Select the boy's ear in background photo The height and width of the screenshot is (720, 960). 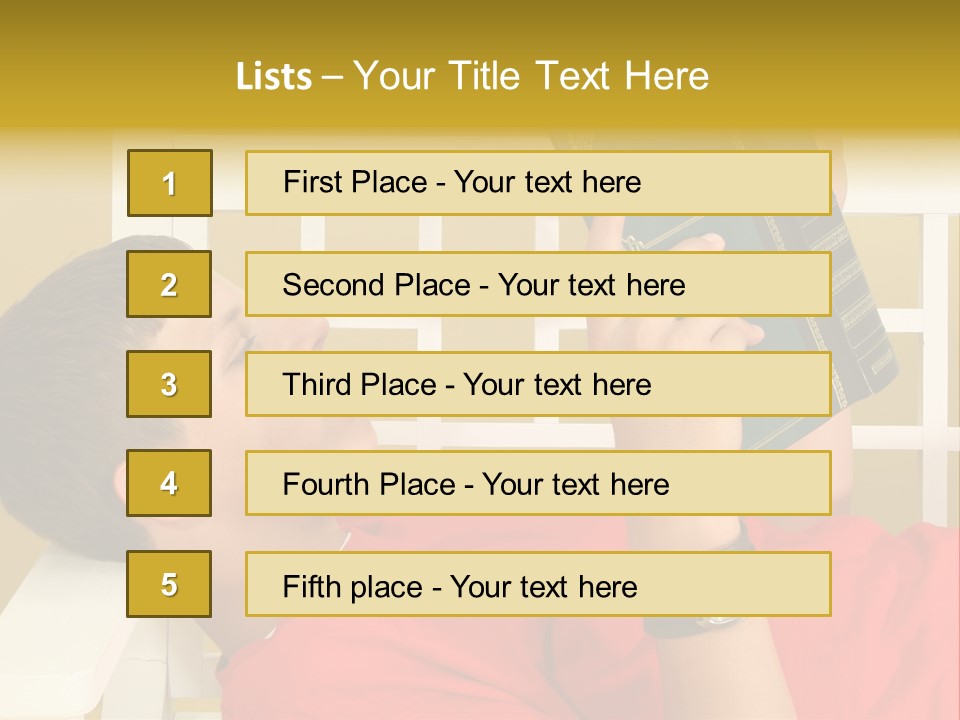(x=120, y=484)
